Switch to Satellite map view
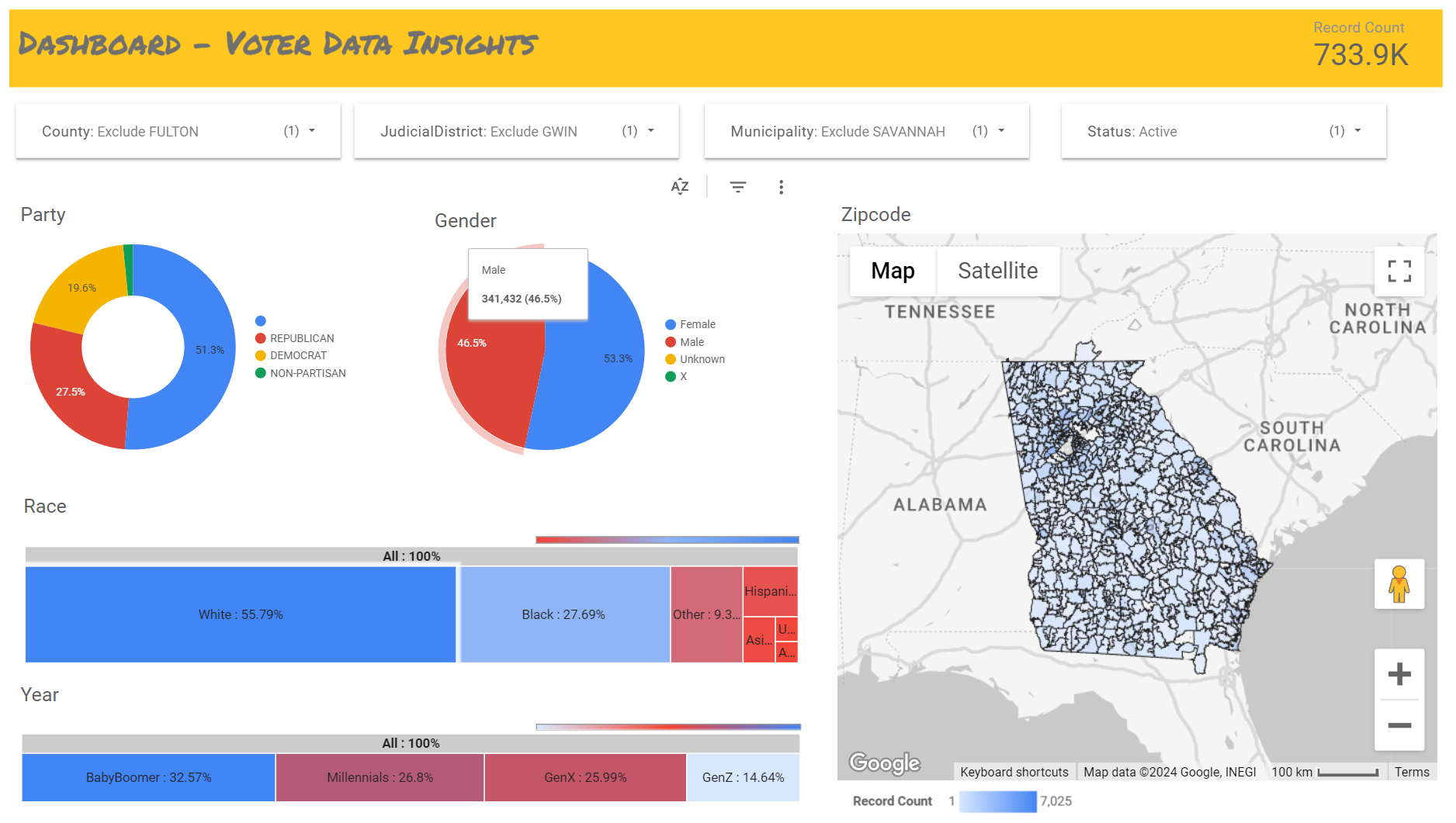This screenshot has width=1456, height=823. point(997,271)
